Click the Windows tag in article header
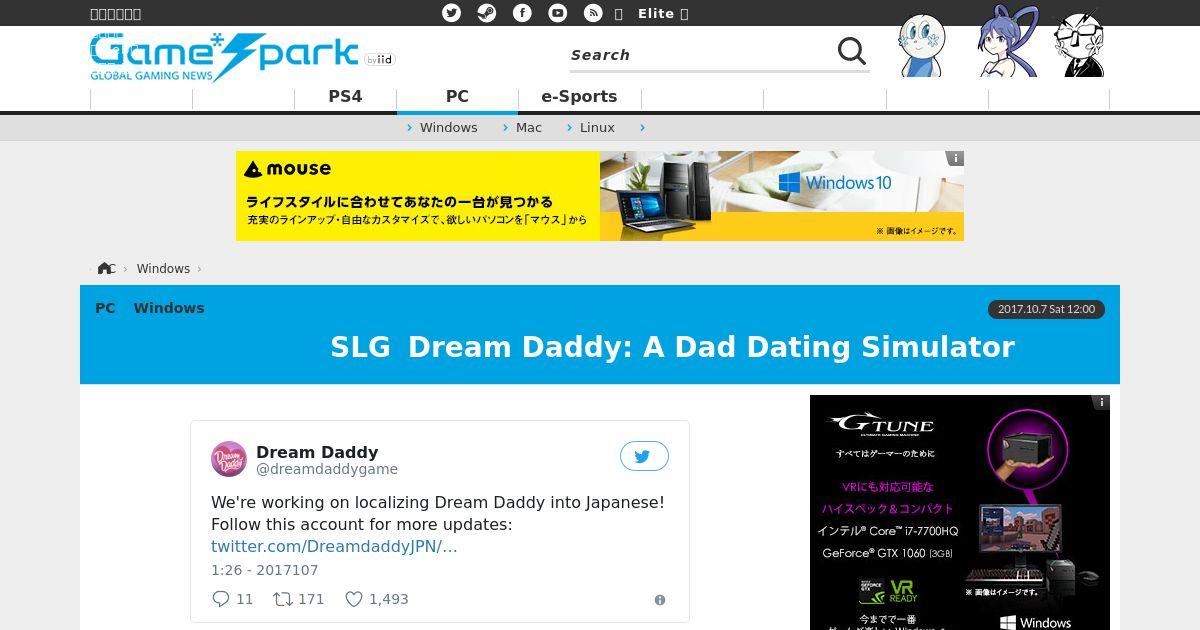Screen dimensions: 1200x630 click(x=169, y=308)
